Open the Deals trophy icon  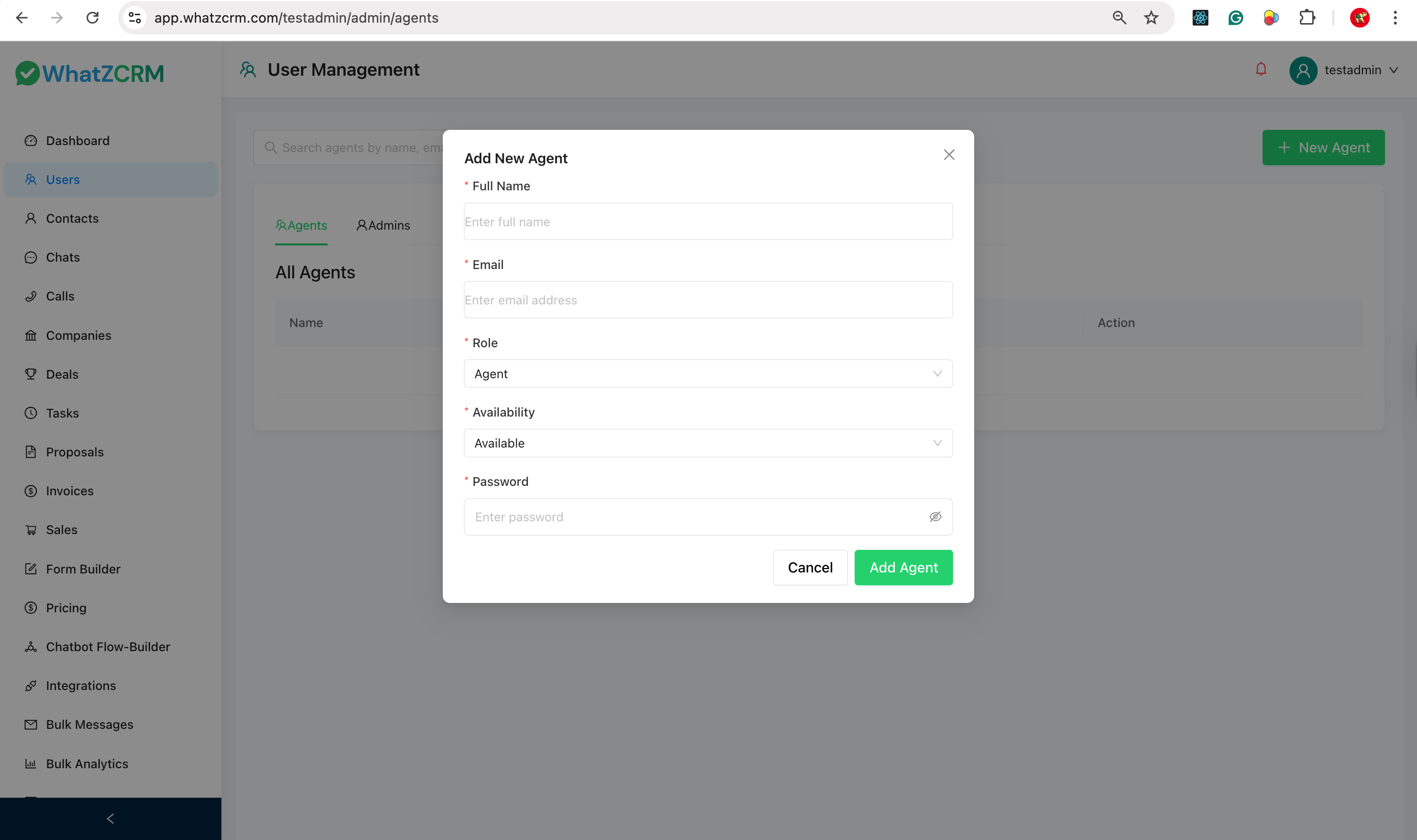(31, 374)
